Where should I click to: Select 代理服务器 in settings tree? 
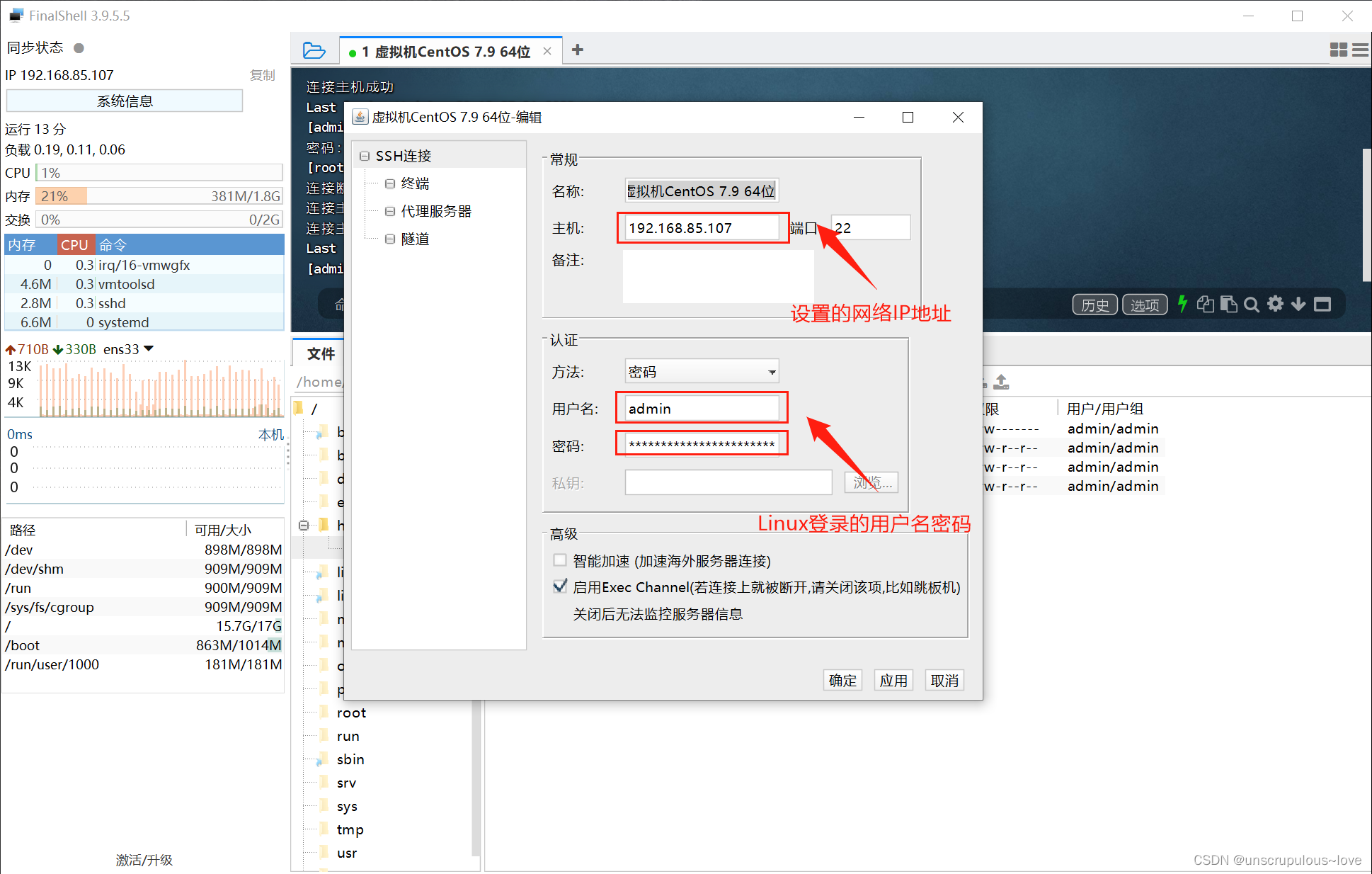[x=435, y=211]
